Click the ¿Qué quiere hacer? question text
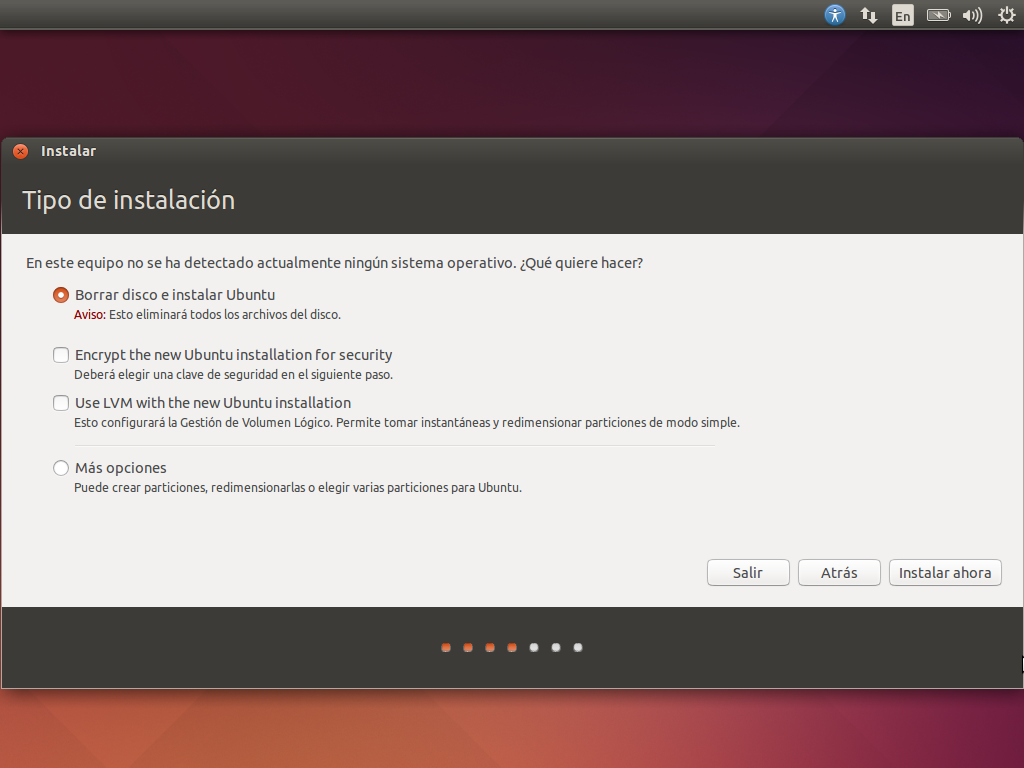The height and width of the screenshot is (768, 1024). [581, 263]
